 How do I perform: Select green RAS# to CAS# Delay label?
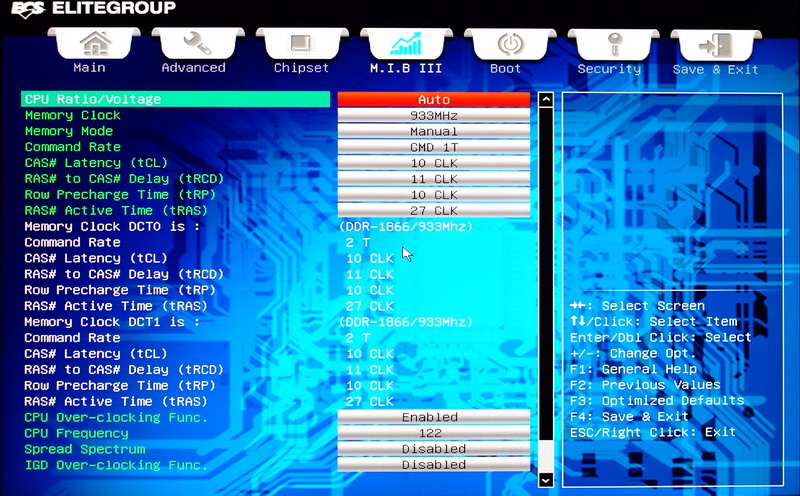click(124, 179)
